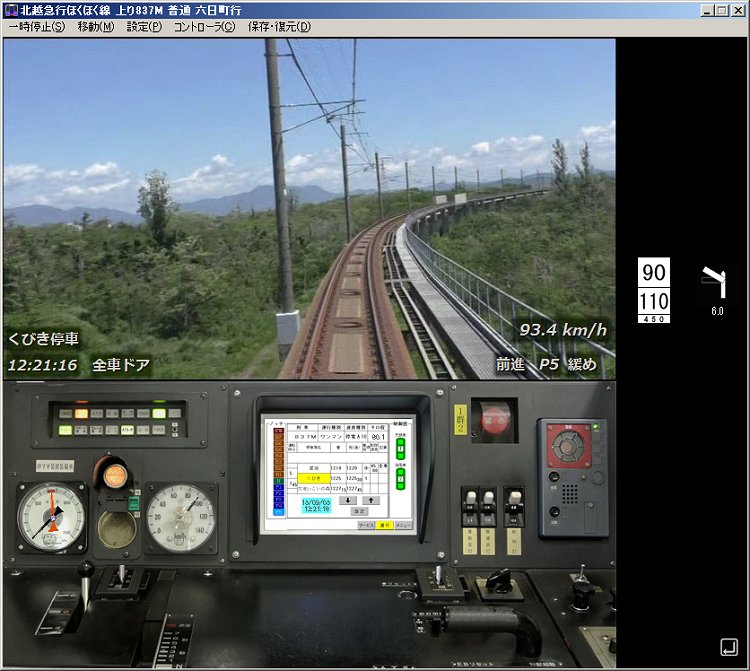Click the 設定 button on the monitor

359,511
